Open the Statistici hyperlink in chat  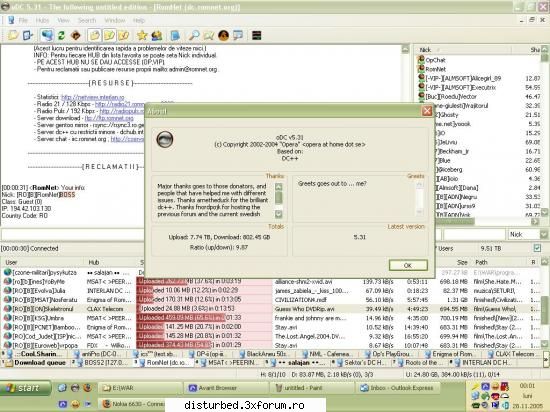pyautogui.click(x=93, y=97)
